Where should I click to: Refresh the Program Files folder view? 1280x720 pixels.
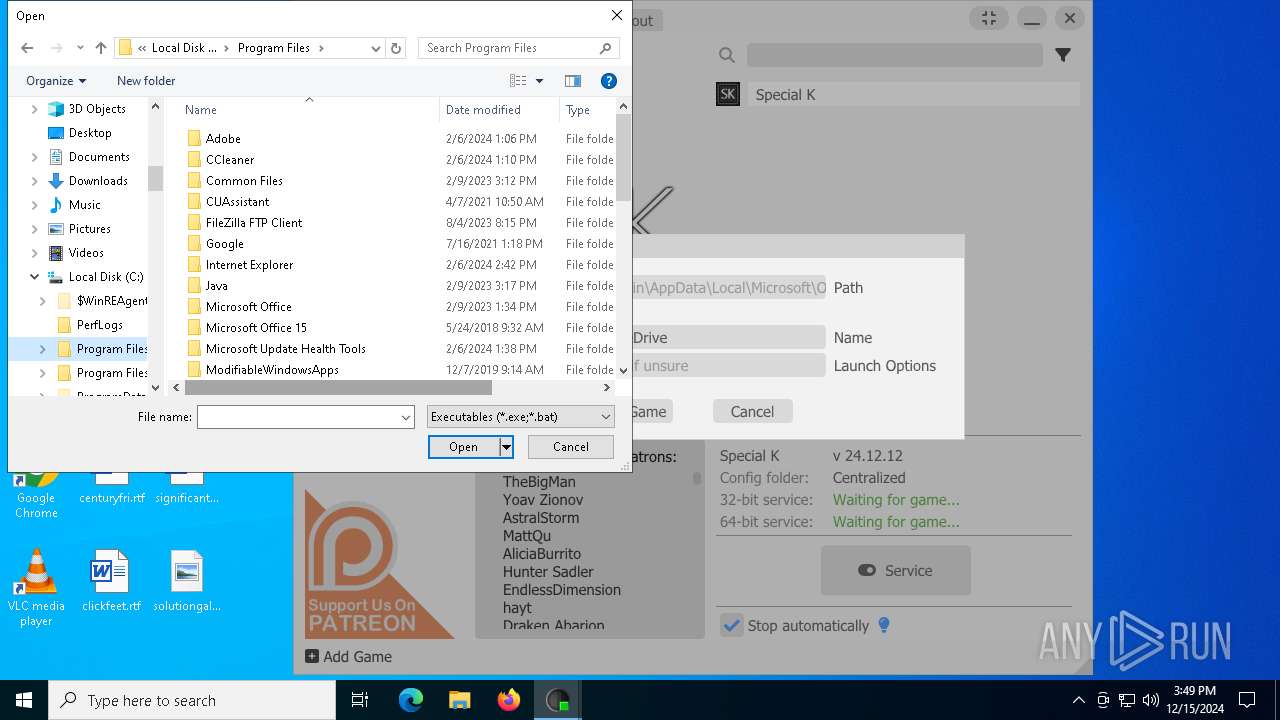coord(396,48)
